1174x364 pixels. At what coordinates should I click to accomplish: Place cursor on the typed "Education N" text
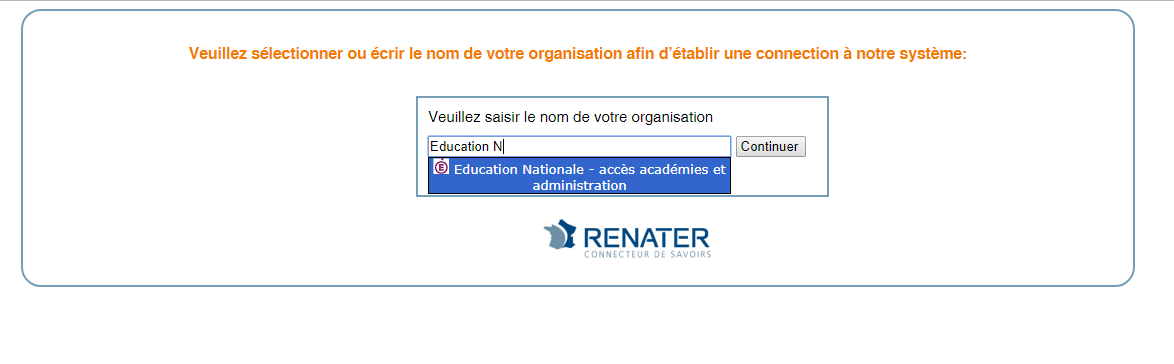(466, 146)
